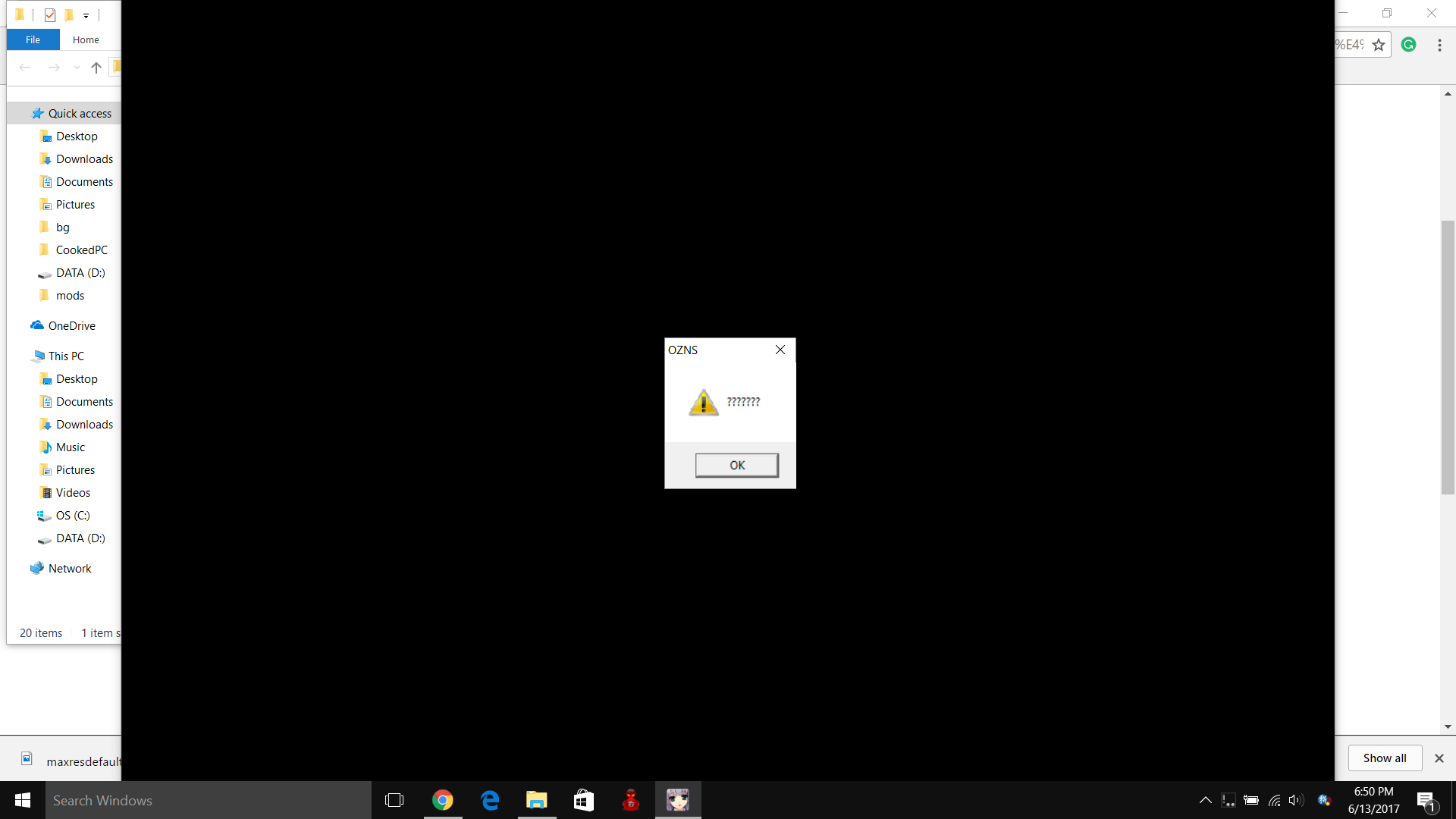1456x819 pixels.
Task: Go back in File Explorer navigation
Action: point(25,67)
